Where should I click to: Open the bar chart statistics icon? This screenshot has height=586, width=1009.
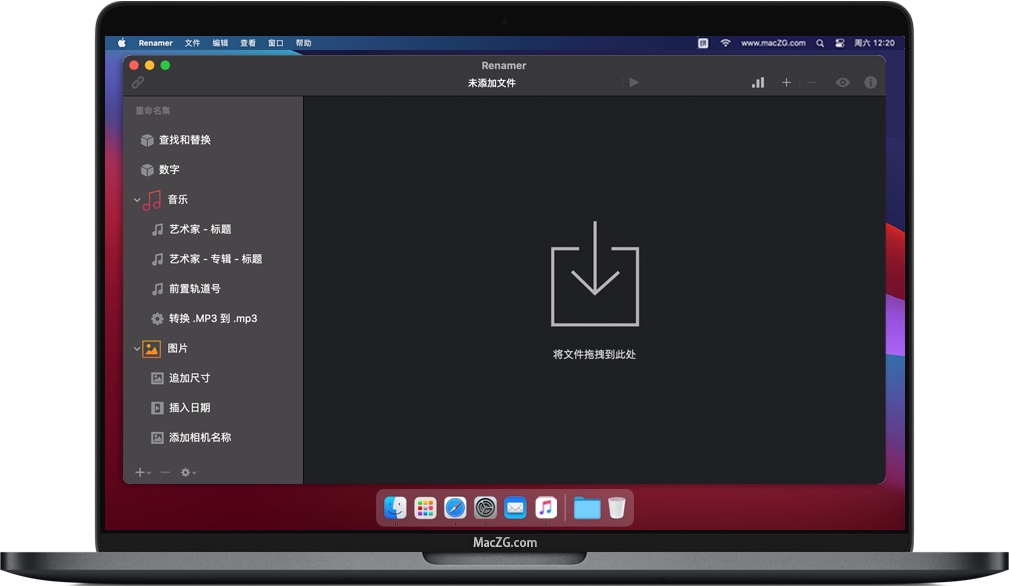pos(758,83)
